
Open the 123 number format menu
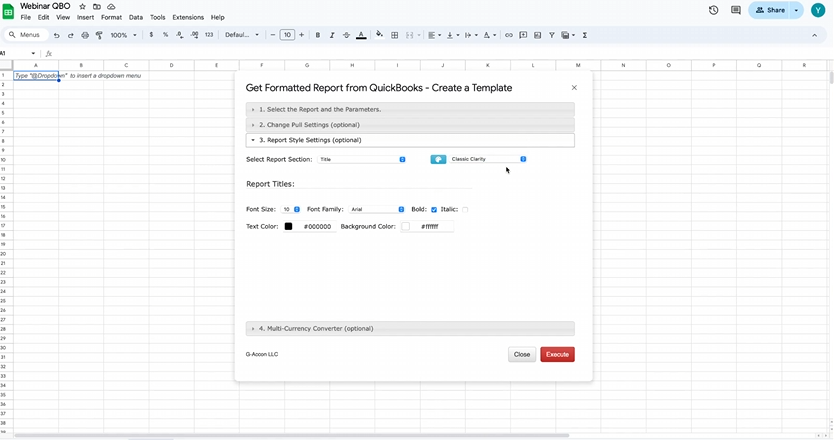click(208, 35)
